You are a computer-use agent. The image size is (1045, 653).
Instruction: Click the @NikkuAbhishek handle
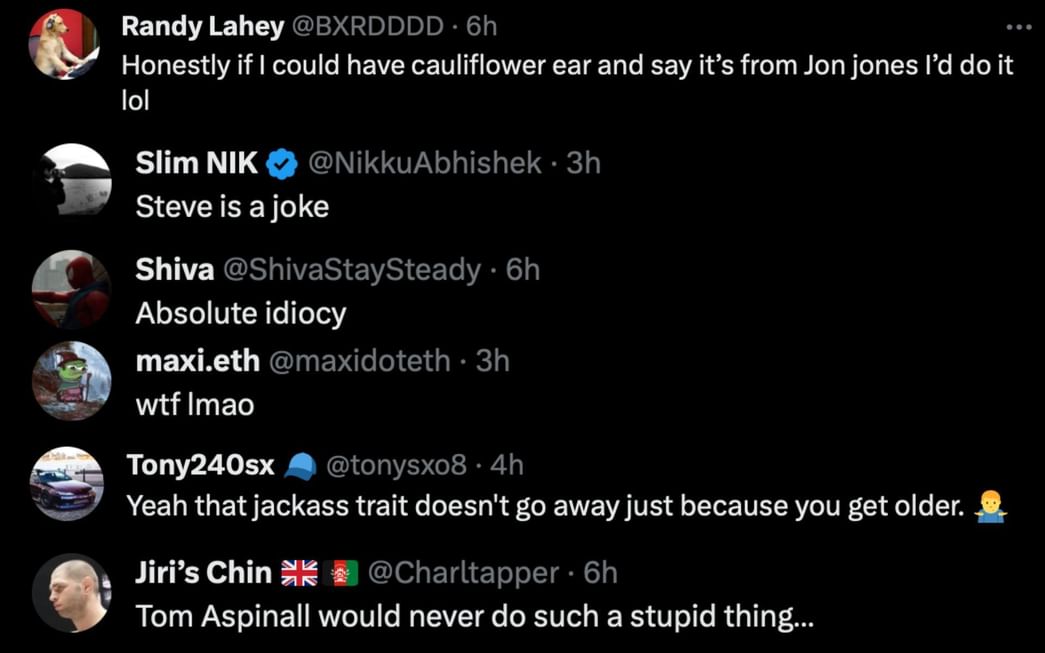(x=424, y=163)
